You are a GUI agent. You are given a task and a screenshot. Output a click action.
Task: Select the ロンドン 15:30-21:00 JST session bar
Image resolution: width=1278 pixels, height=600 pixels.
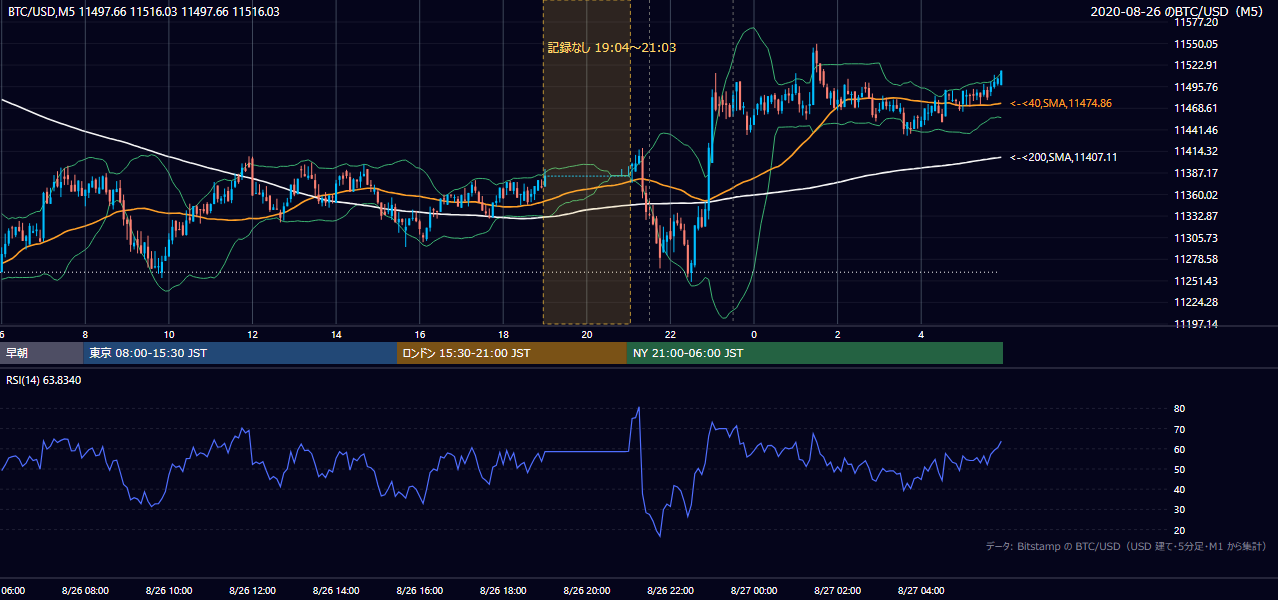coord(511,353)
